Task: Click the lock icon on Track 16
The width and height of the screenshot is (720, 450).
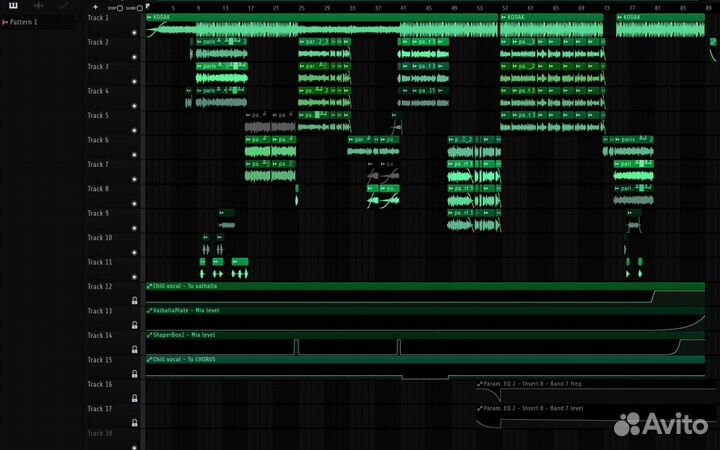Action: [134, 398]
